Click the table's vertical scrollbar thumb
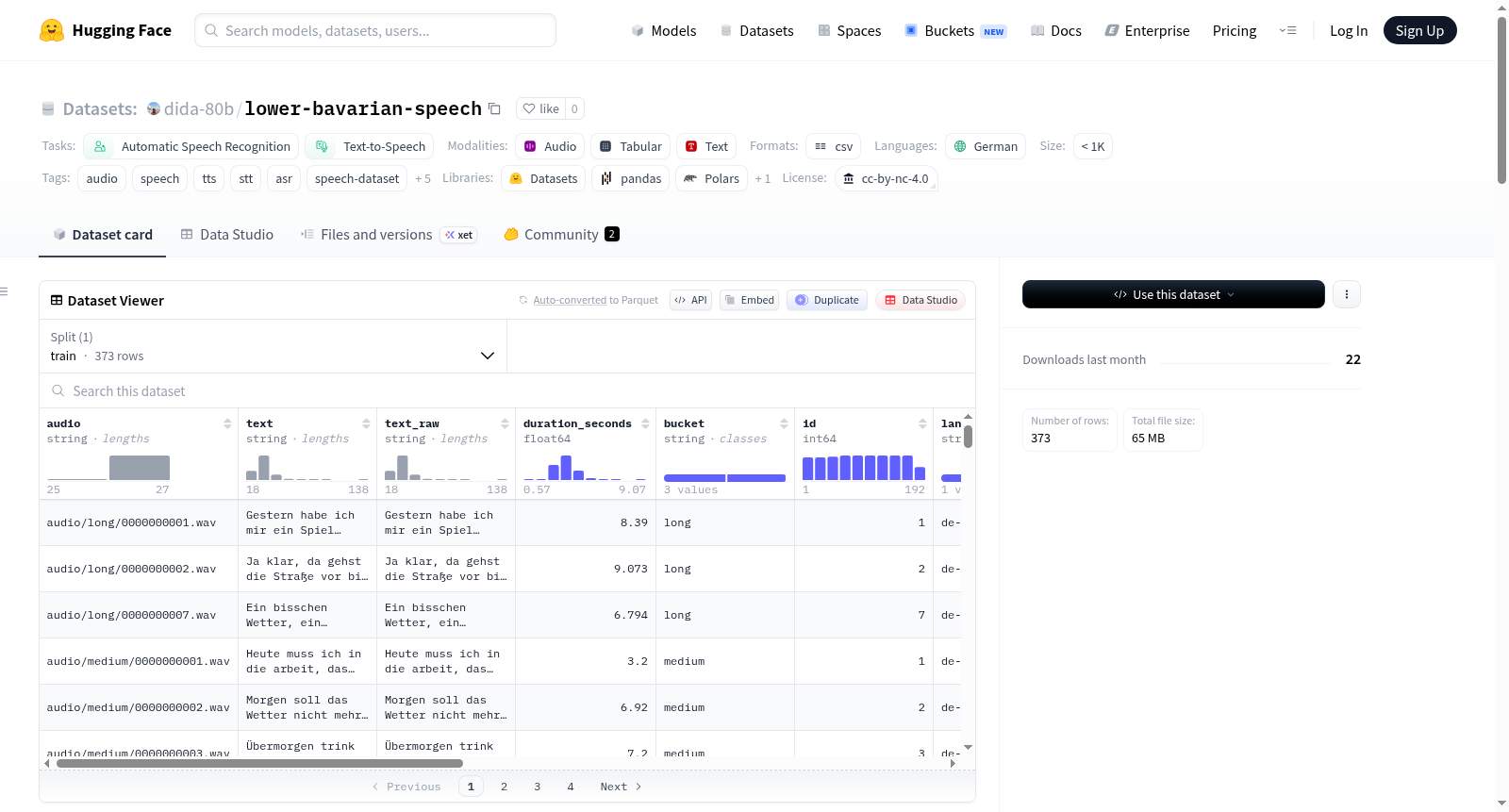 [x=969, y=437]
